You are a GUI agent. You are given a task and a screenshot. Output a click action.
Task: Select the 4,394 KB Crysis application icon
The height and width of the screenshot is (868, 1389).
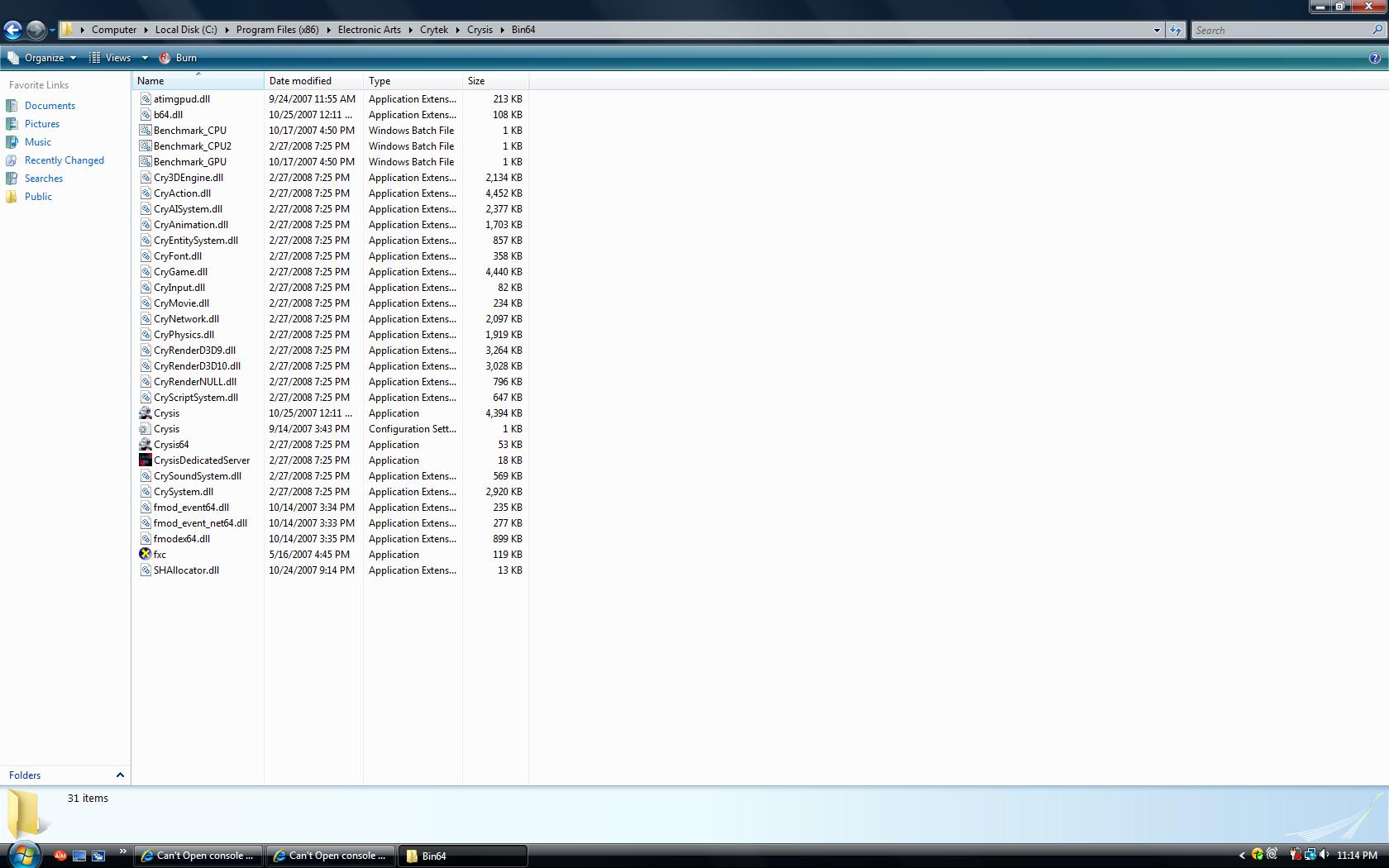146,413
